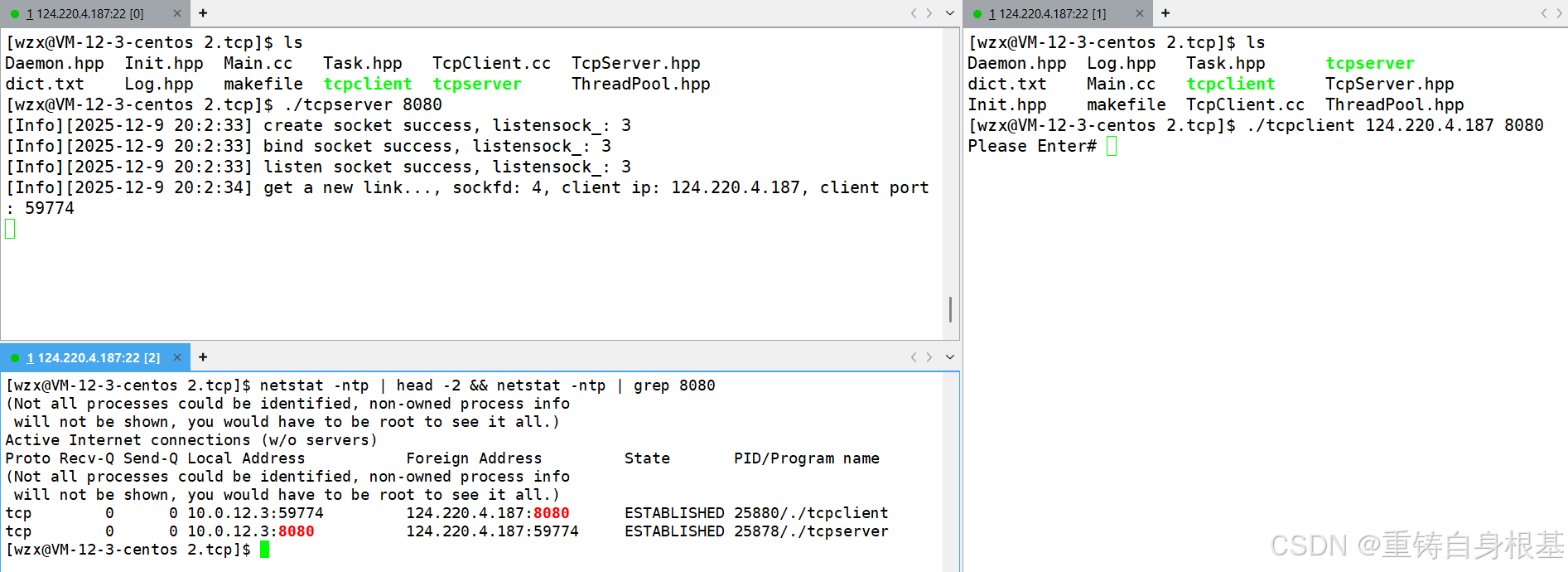Viewport: 1568px width, 572px height.
Task: Click local address '10.0.12.3:8080'
Action: coord(251,531)
